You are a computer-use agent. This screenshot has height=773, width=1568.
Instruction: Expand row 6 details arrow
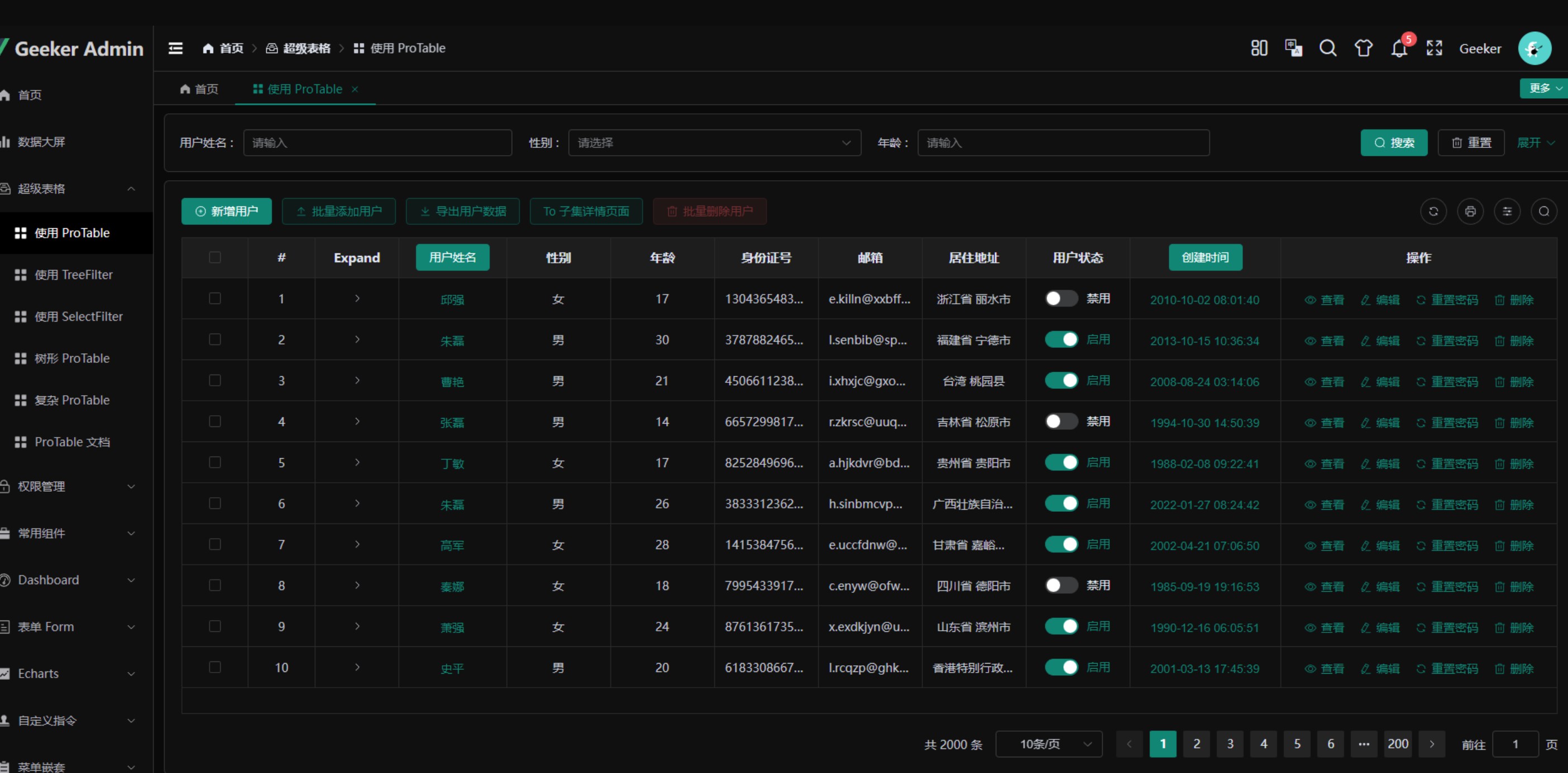pyautogui.click(x=357, y=503)
